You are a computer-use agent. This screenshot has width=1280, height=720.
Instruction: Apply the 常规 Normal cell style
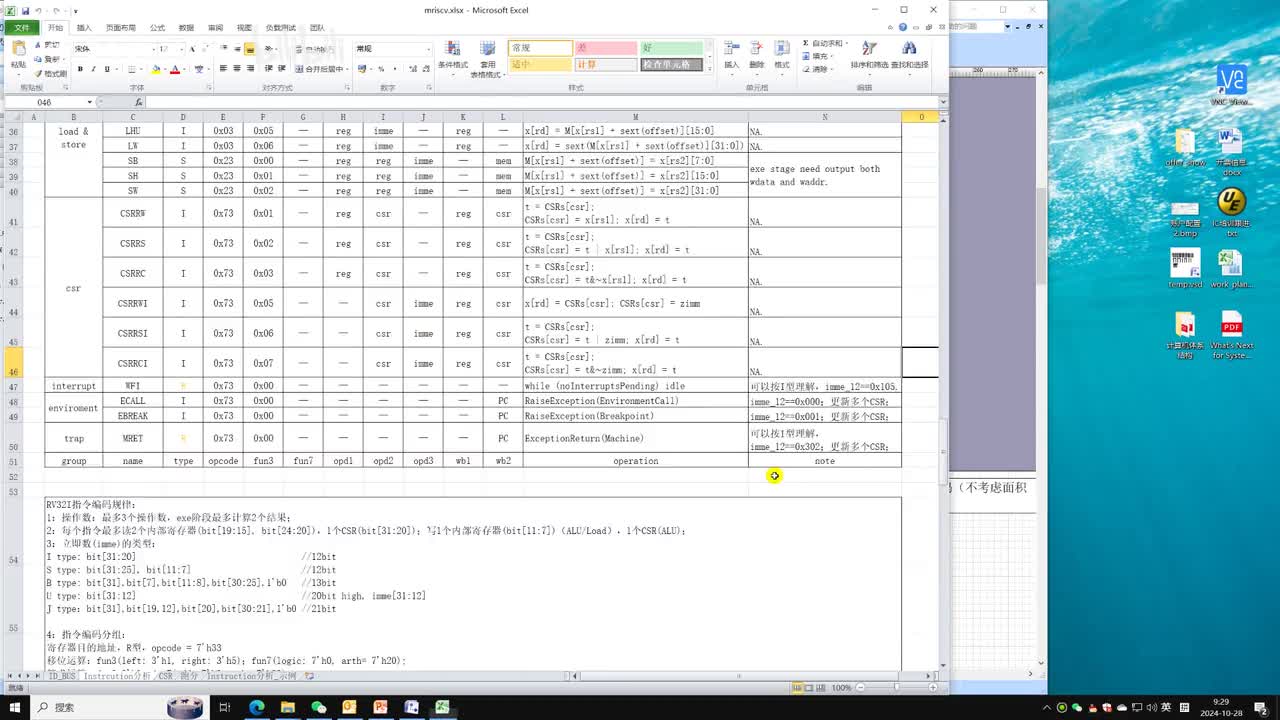540,48
